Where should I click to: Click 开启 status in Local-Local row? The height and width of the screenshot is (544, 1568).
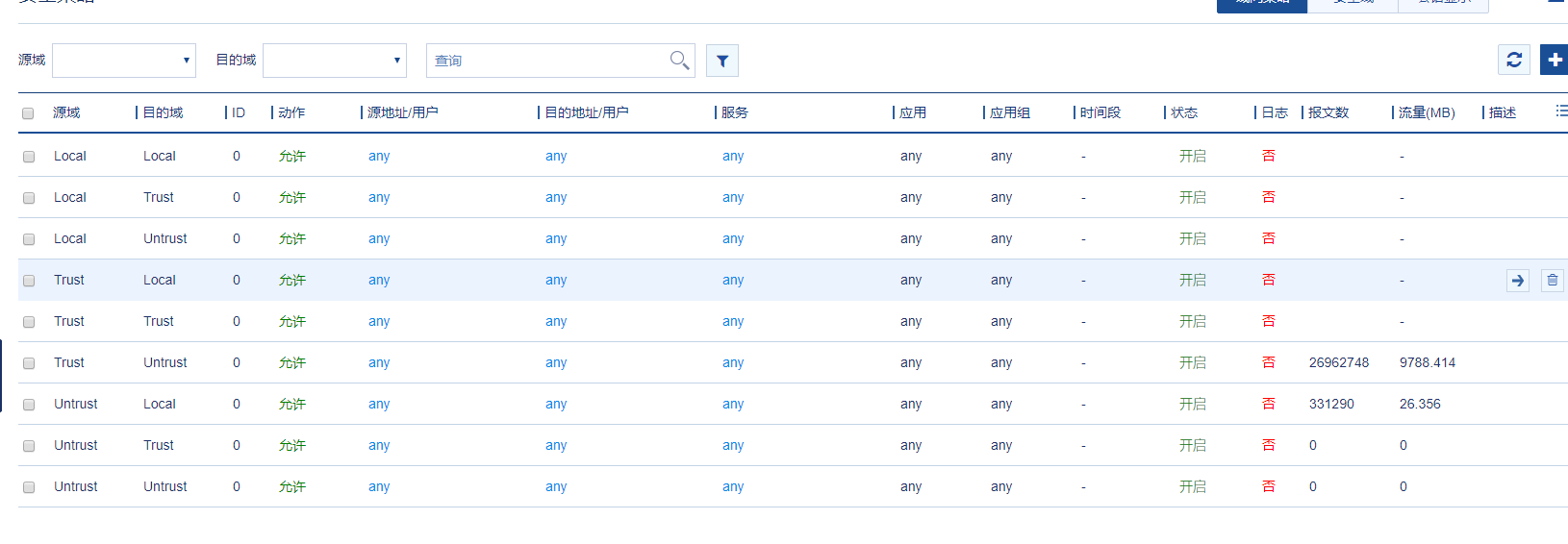click(x=1192, y=156)
